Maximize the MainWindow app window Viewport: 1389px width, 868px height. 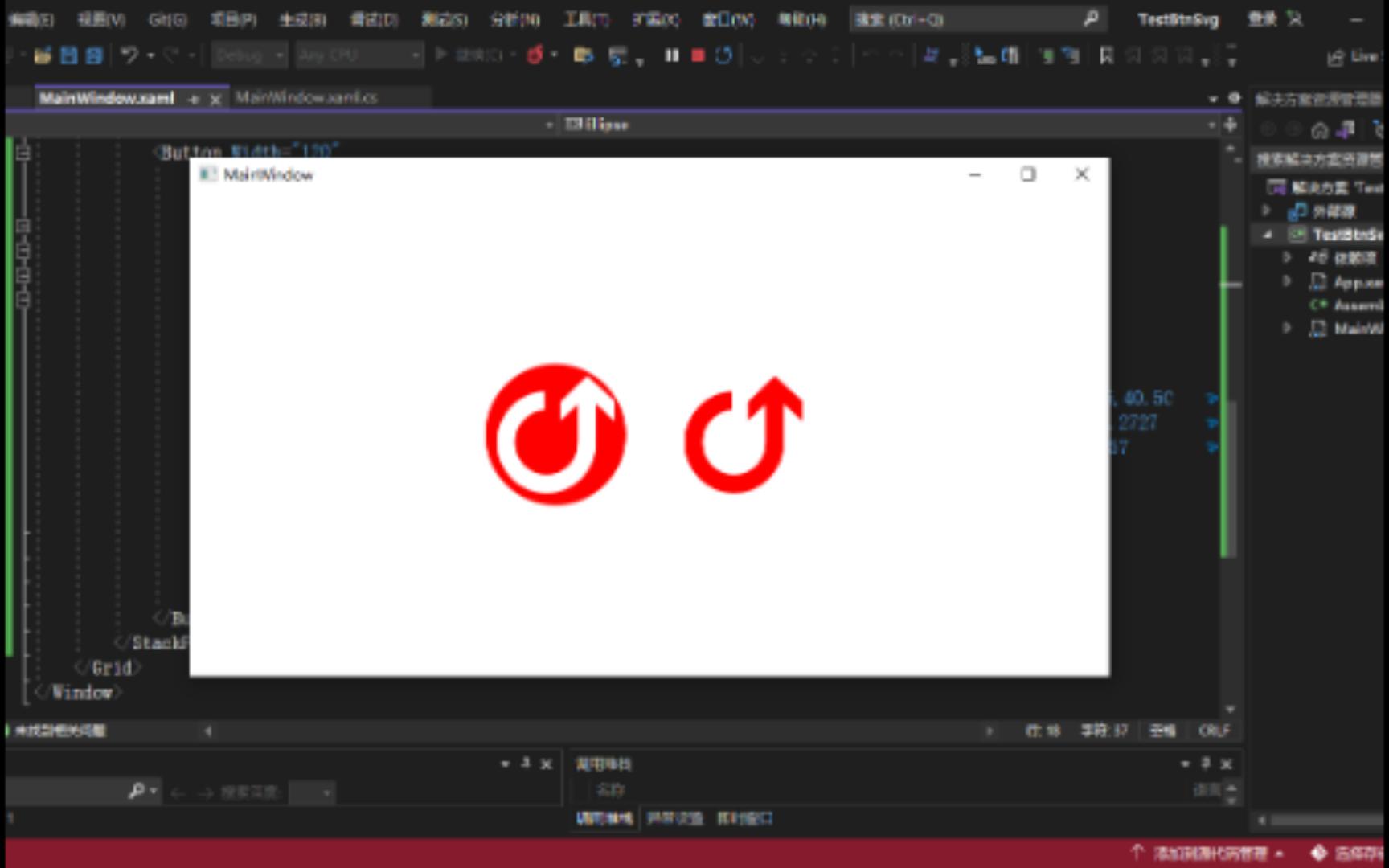[x=1028, y=174]
